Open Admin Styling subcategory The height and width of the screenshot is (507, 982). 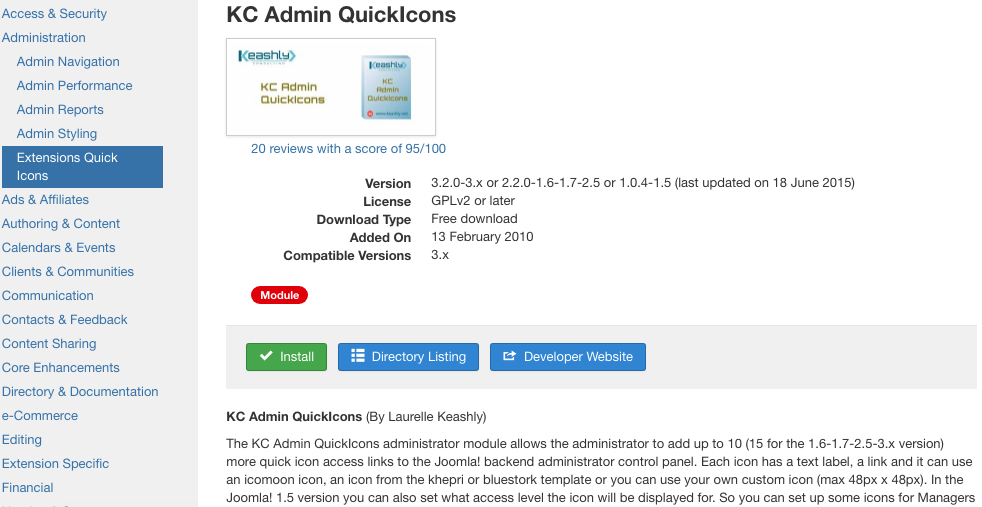[57, 134]
